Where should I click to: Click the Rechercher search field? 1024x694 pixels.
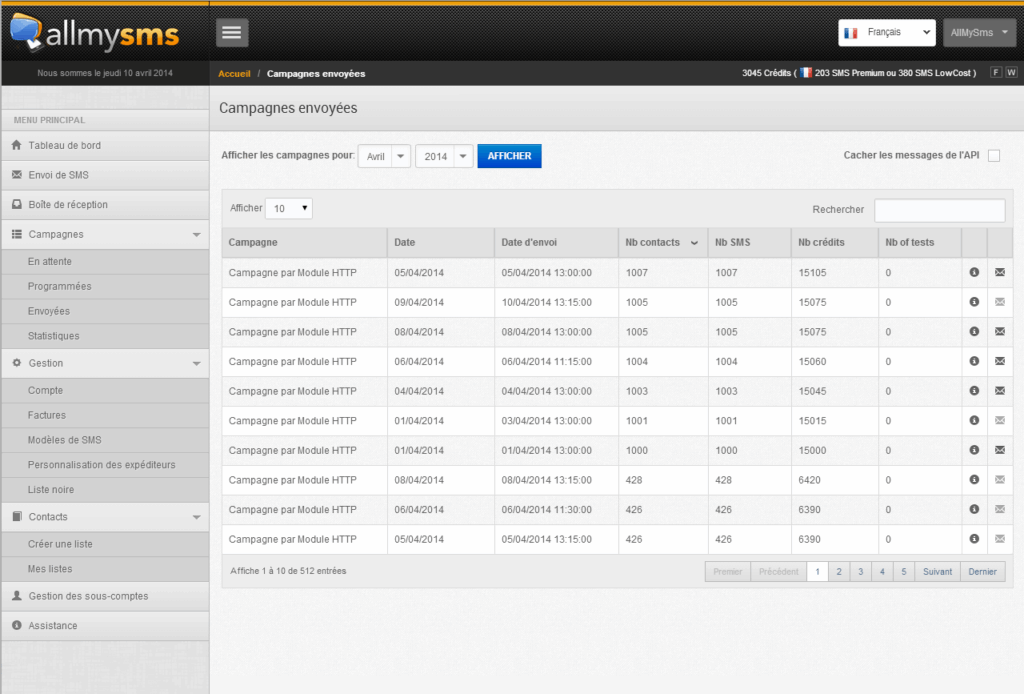[939, 210]
